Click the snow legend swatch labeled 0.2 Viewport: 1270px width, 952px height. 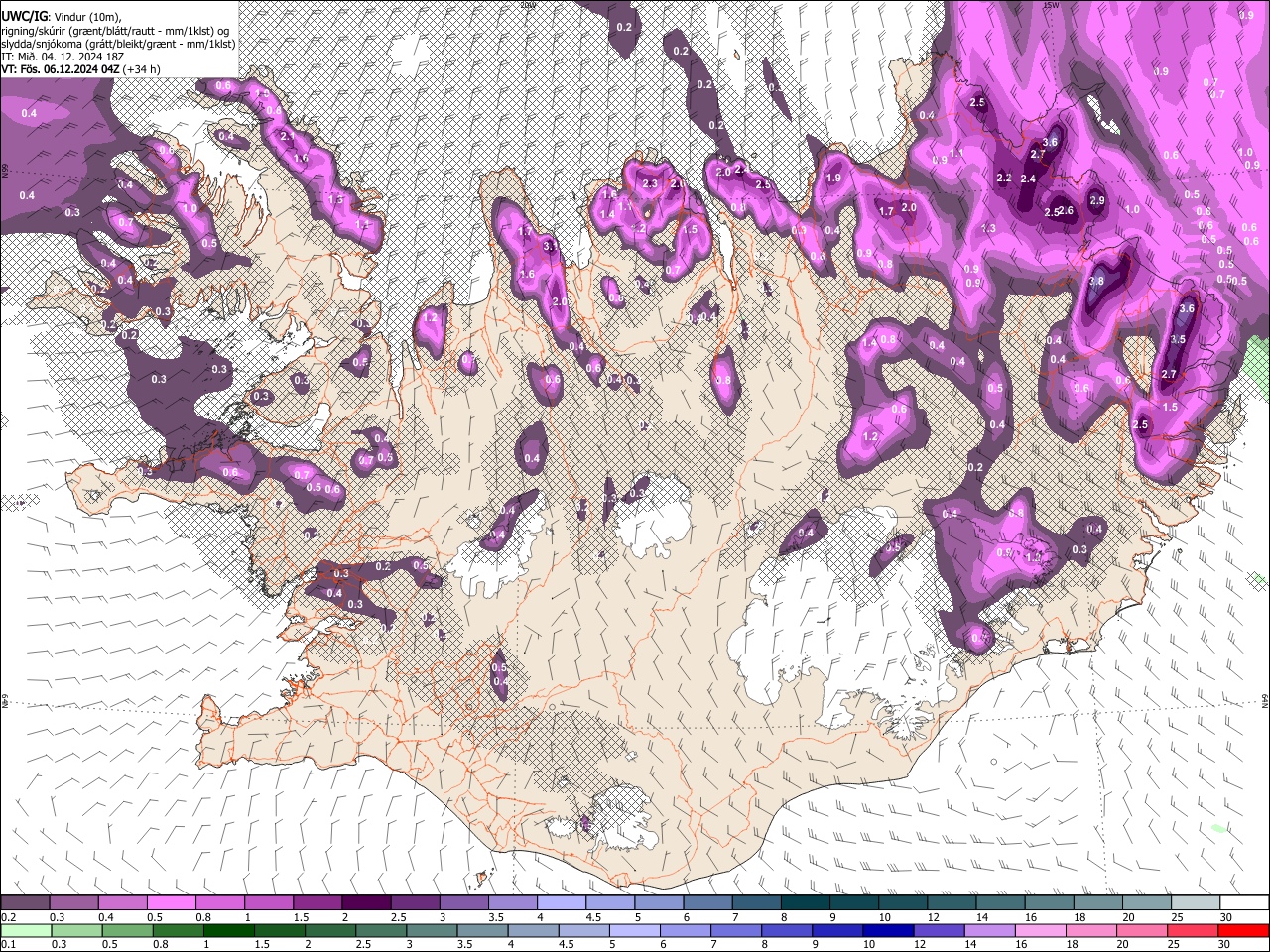click(25, 903)
